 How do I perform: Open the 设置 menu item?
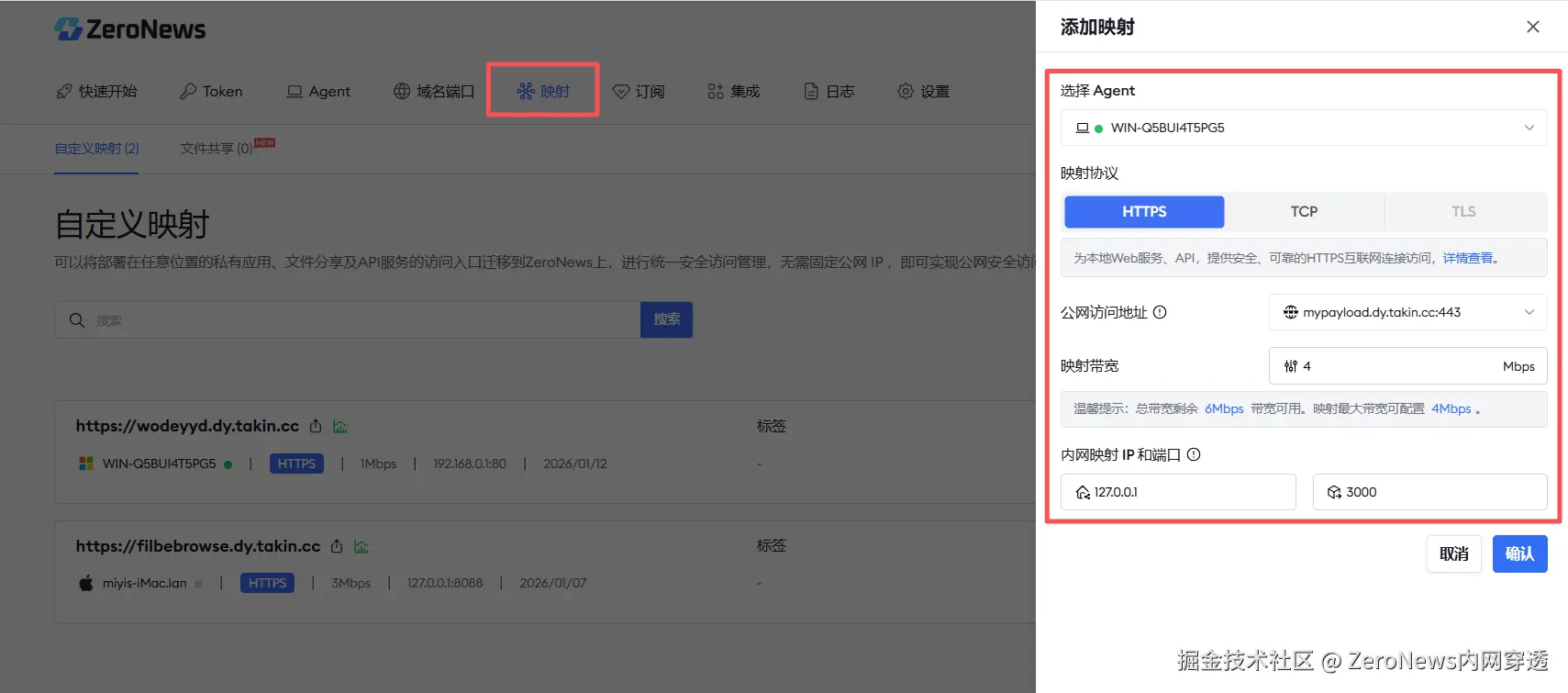pos(924,91)
